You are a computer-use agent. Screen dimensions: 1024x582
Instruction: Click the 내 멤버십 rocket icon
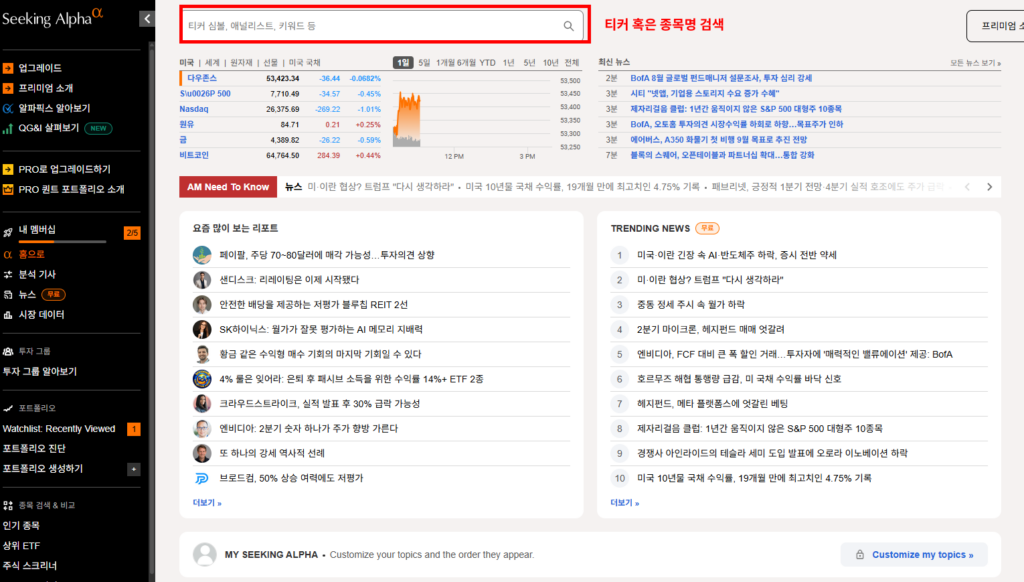[8, 232]
